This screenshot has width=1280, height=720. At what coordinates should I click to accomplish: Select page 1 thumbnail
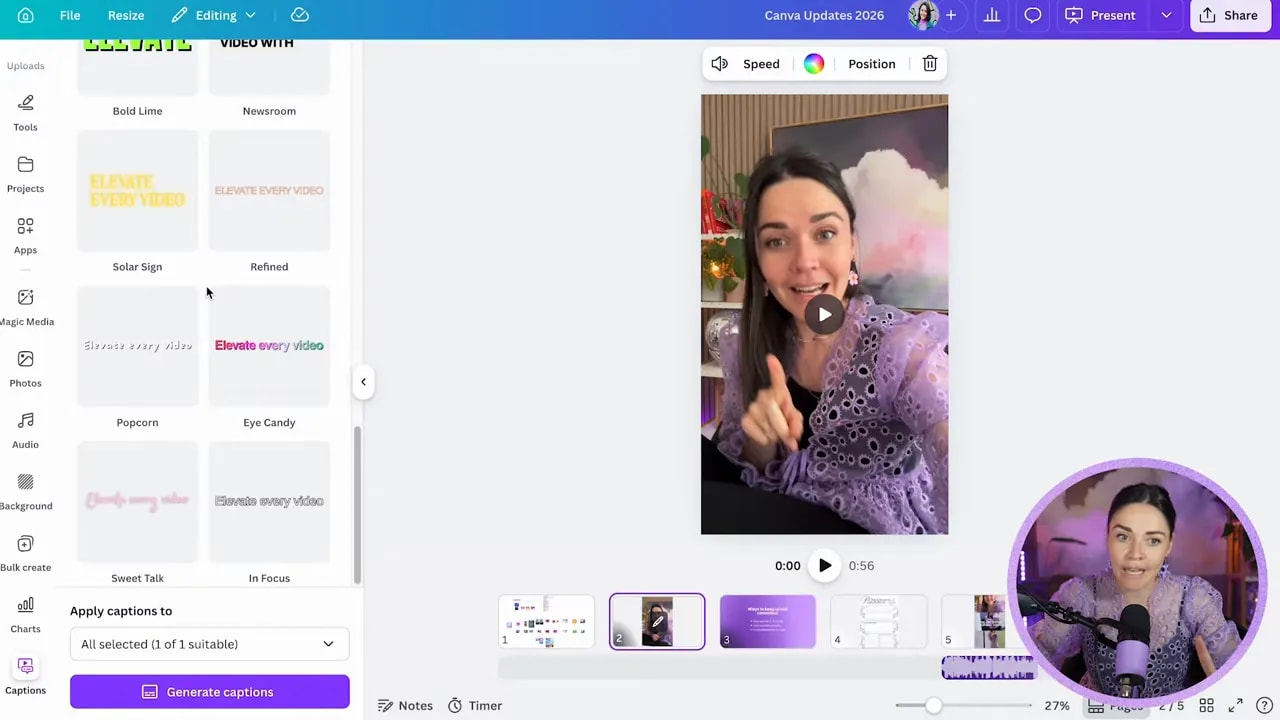(546, 622)
